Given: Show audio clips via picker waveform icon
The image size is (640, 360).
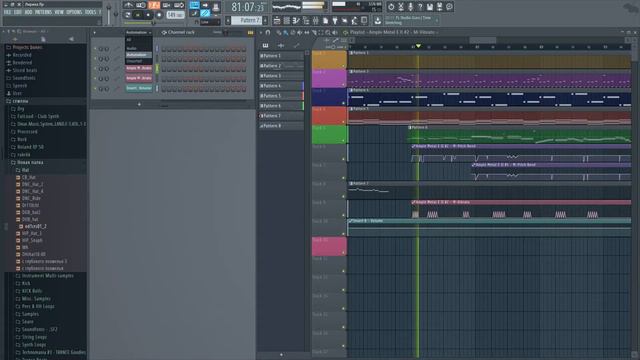Looking at the screenshot, I should (281, 45).
